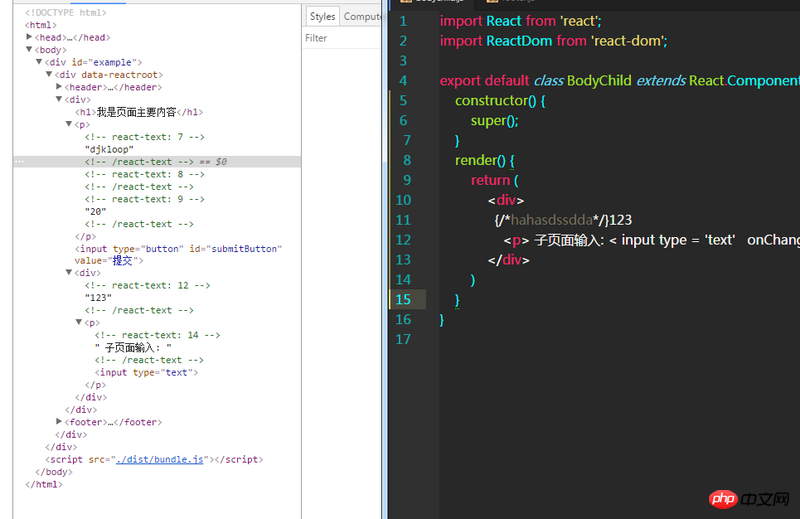Image resolution: width=800 pixels, height=519 pixels.
Task: Select the input submitButton element row
Action: click(179, 255)
